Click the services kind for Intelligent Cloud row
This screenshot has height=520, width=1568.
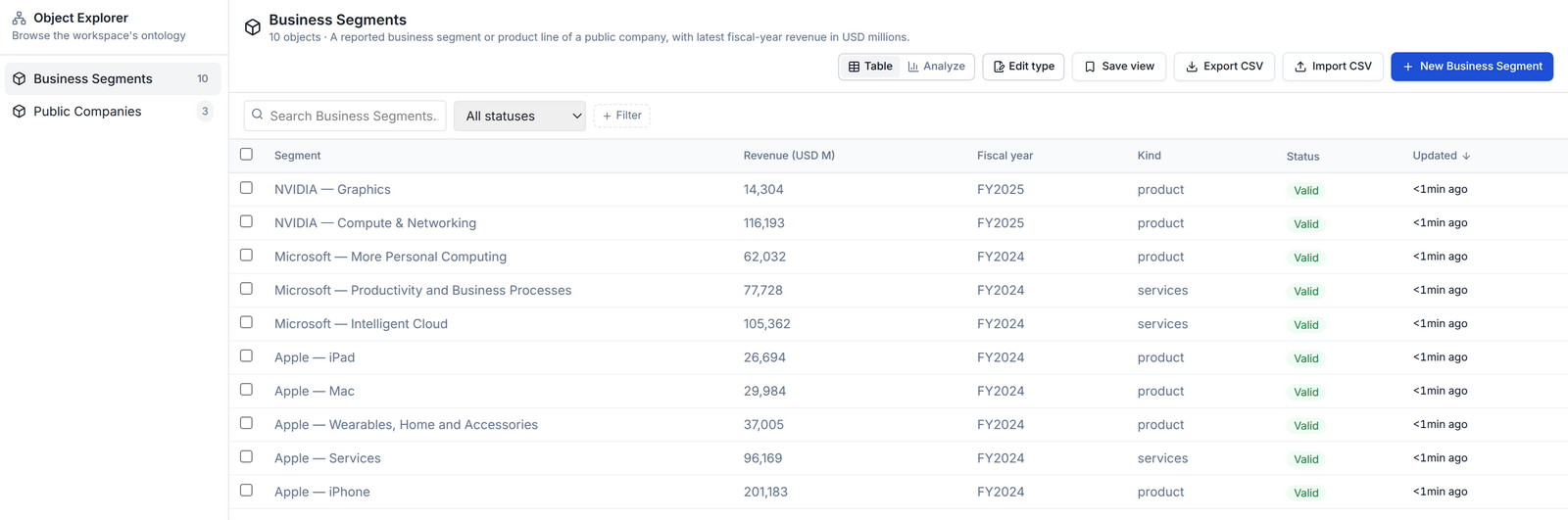point(1162,324)
